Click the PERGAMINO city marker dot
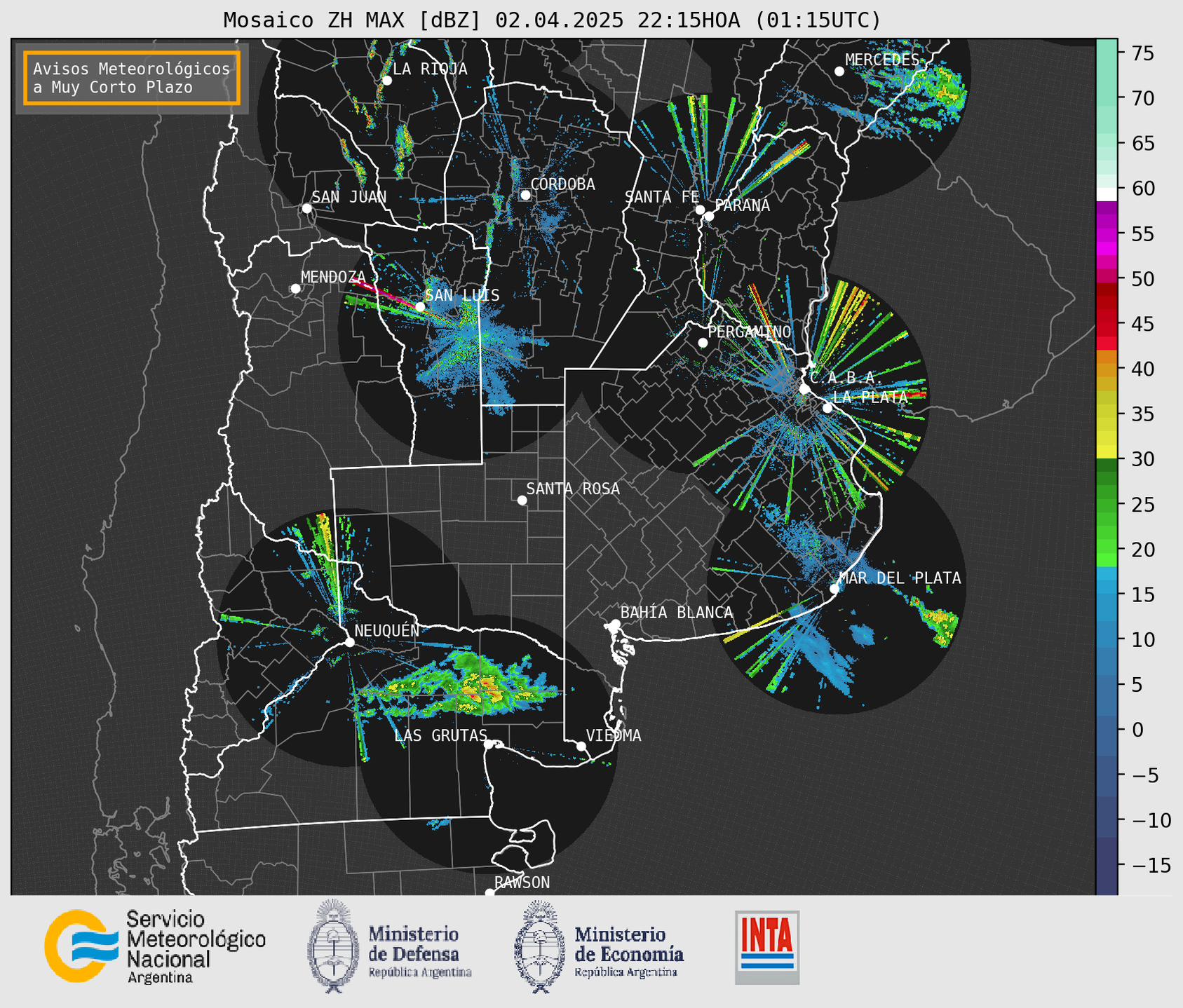Image resolution: width=1183 pixels, height=1008 pixels. click(x=703, y=343)
